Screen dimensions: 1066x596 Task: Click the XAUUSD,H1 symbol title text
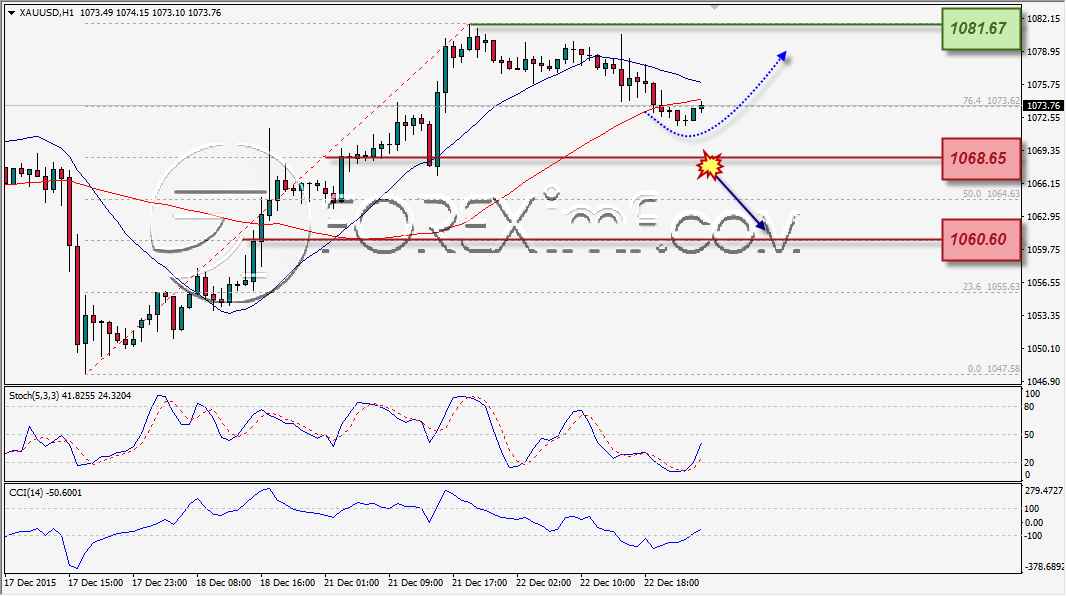[44, 13]
